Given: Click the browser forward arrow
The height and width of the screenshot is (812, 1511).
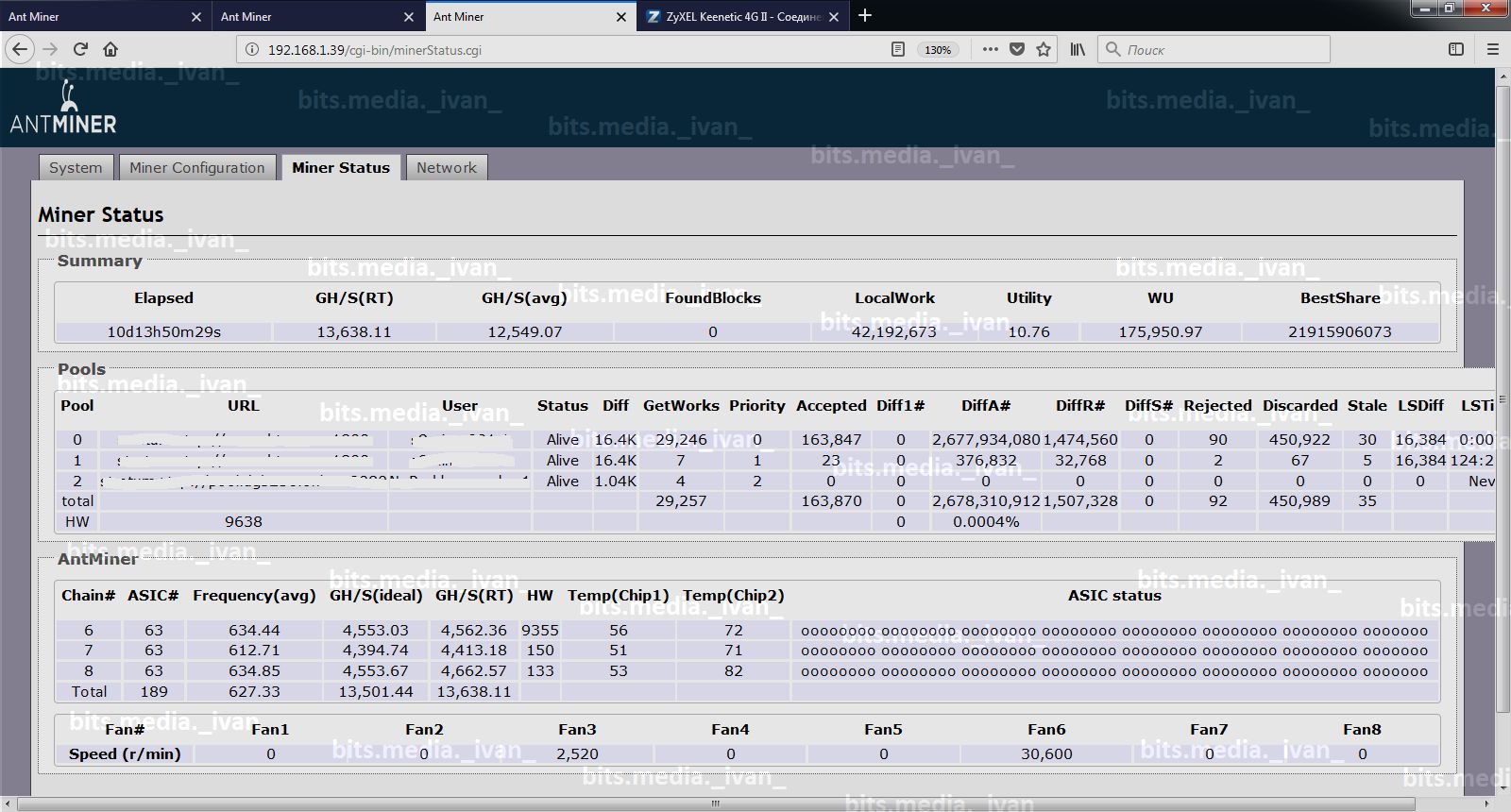Looking at the screenshot, I should point(51,49).
